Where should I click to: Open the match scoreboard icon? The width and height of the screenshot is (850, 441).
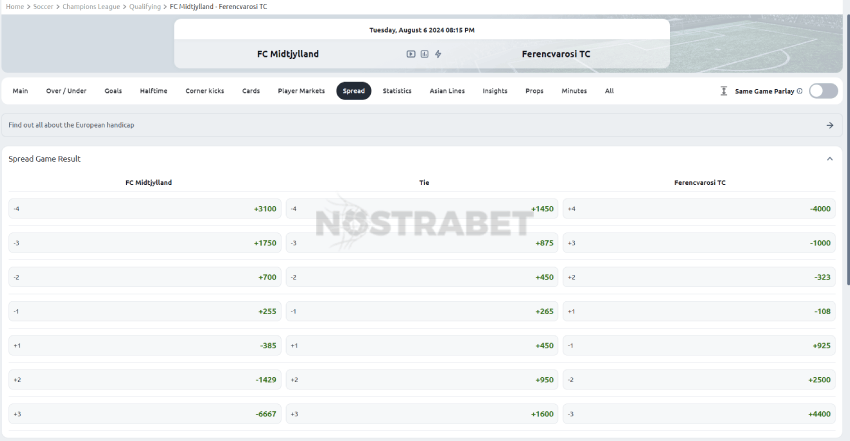[424, 54]
